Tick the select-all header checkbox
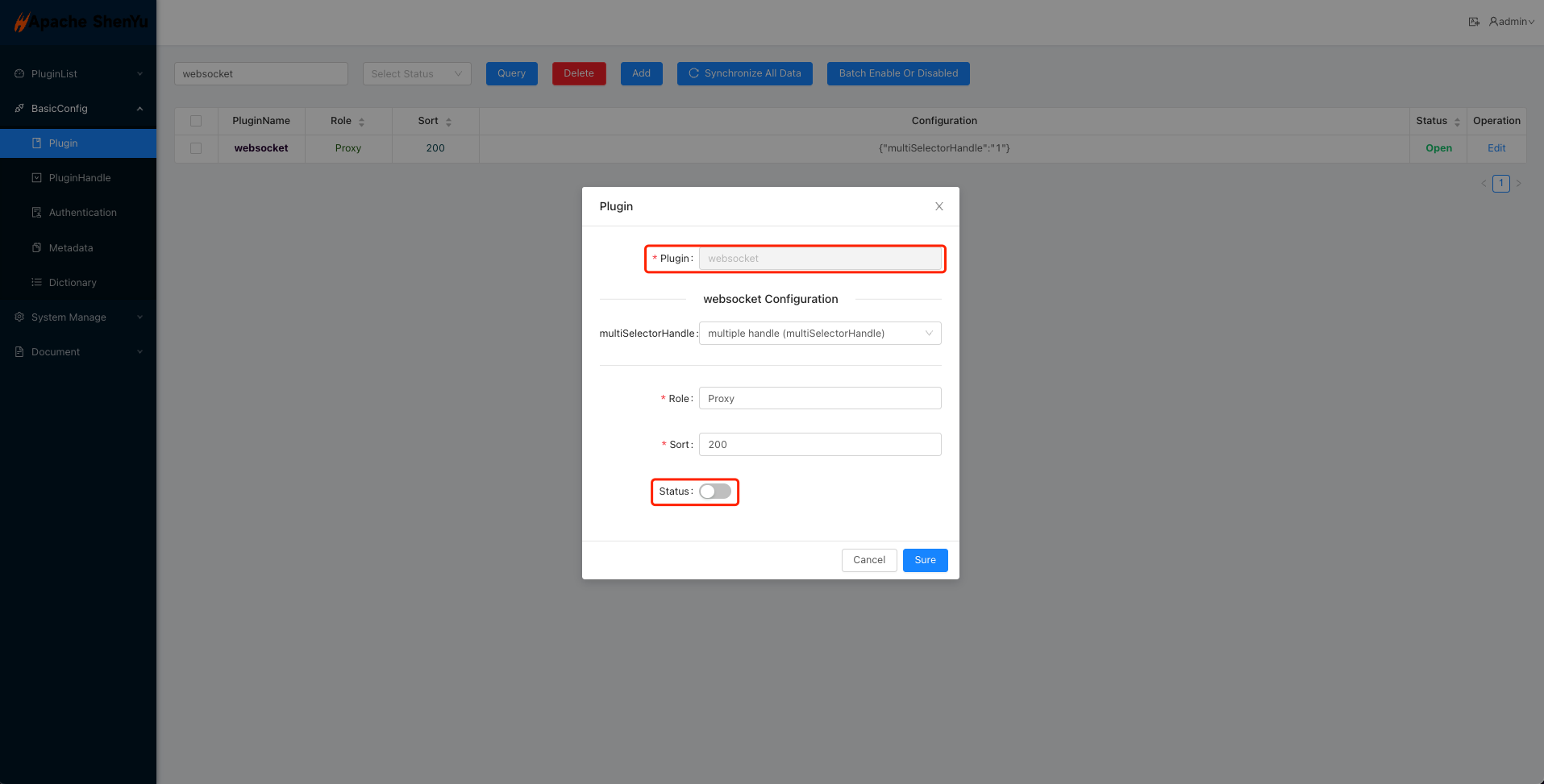1544x784 pixels. click(x=196, y=121)
